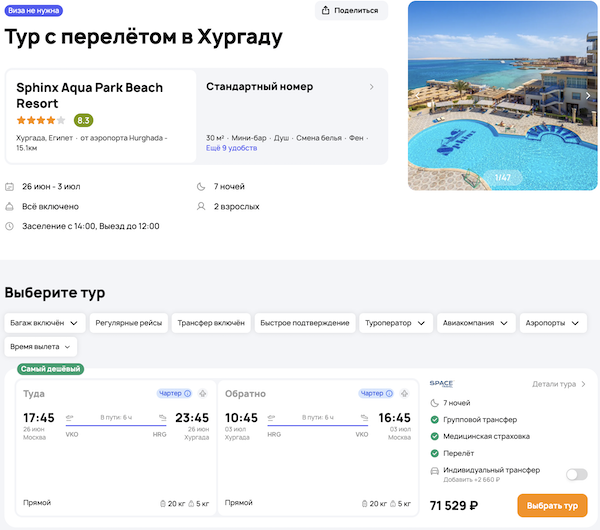
Task: Click the Space tour operator logo
Action: (441, 383)
